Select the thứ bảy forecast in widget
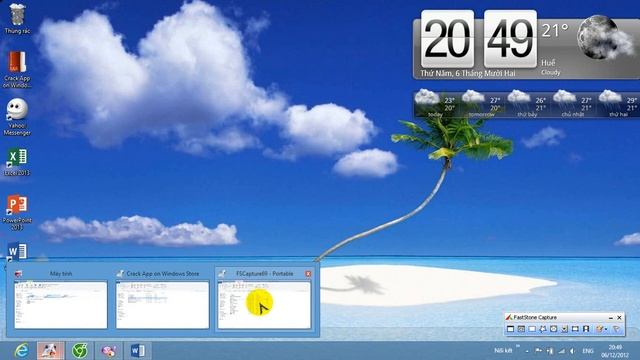This screenshot has height=360, width=640. (527, 104)
